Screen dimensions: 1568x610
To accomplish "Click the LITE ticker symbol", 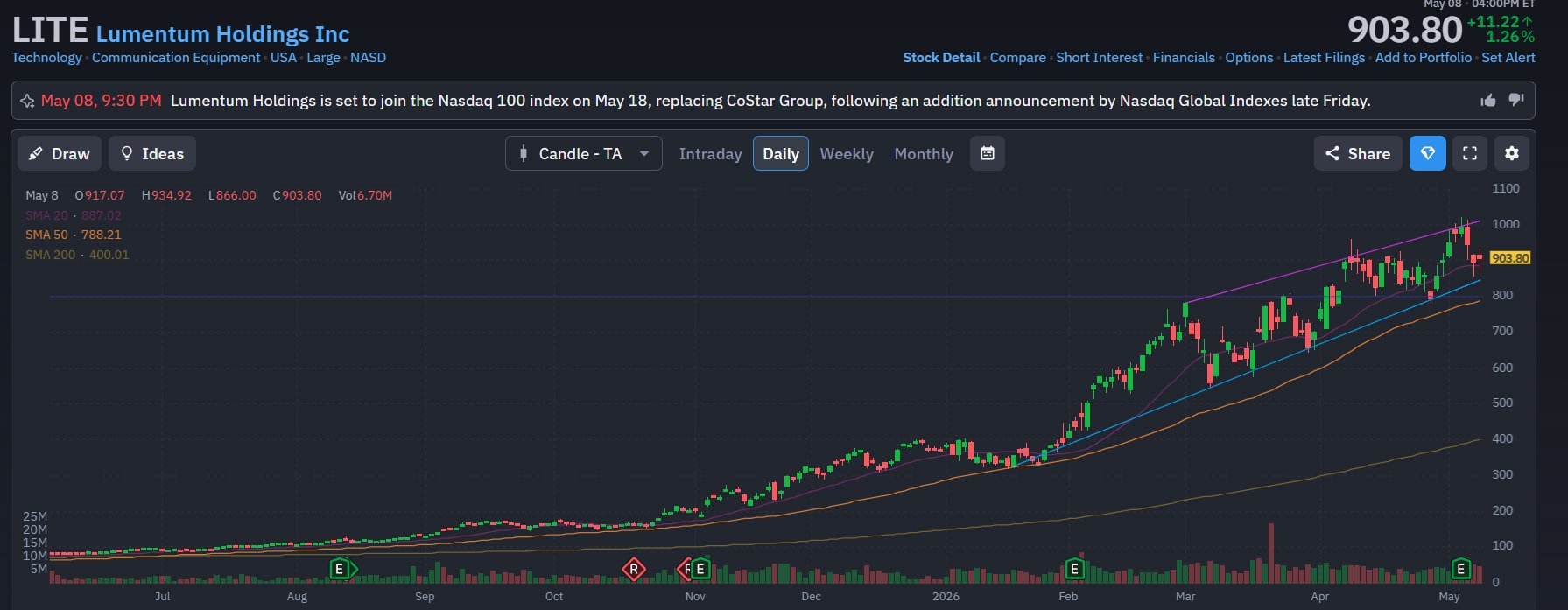I will coord(50,31).
